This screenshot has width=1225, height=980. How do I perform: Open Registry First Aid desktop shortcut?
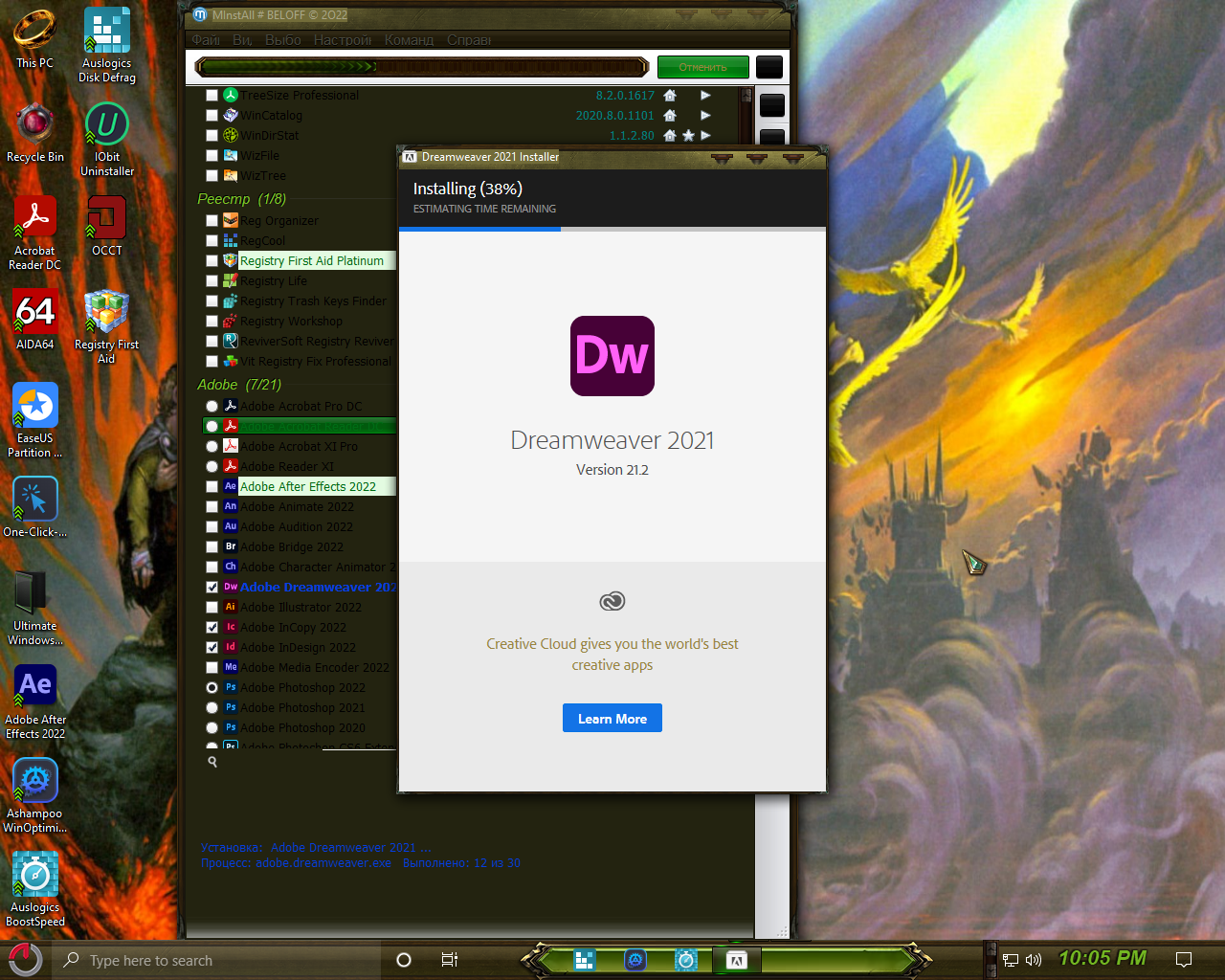pyautogui.click(x=107, y=326)
